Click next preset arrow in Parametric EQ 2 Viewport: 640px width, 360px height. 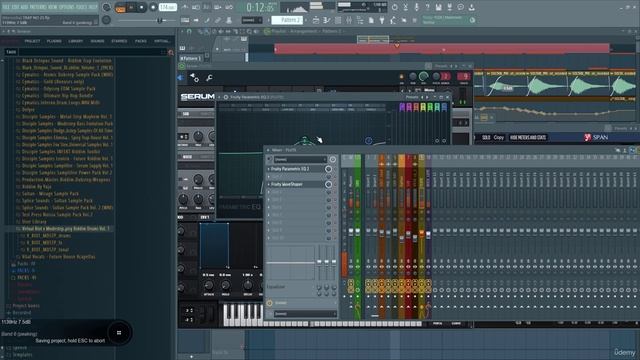427,97
